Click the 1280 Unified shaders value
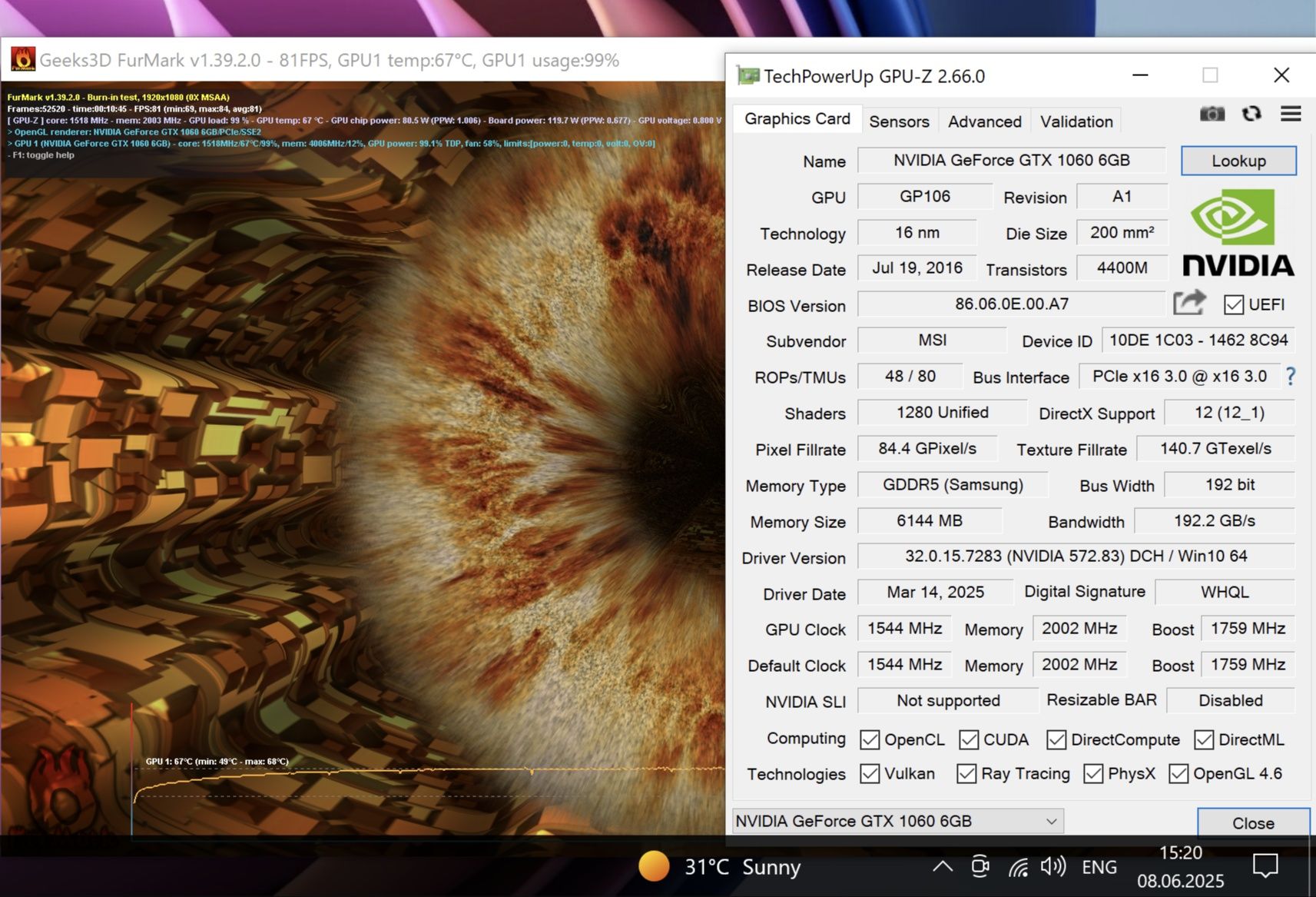The height and width of the screenshot is (897, 1316). (x=942, y=412)
